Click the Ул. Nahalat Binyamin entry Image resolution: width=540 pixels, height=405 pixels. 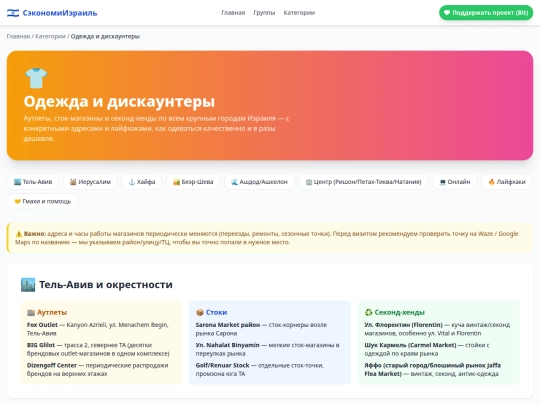coord(268,349)
